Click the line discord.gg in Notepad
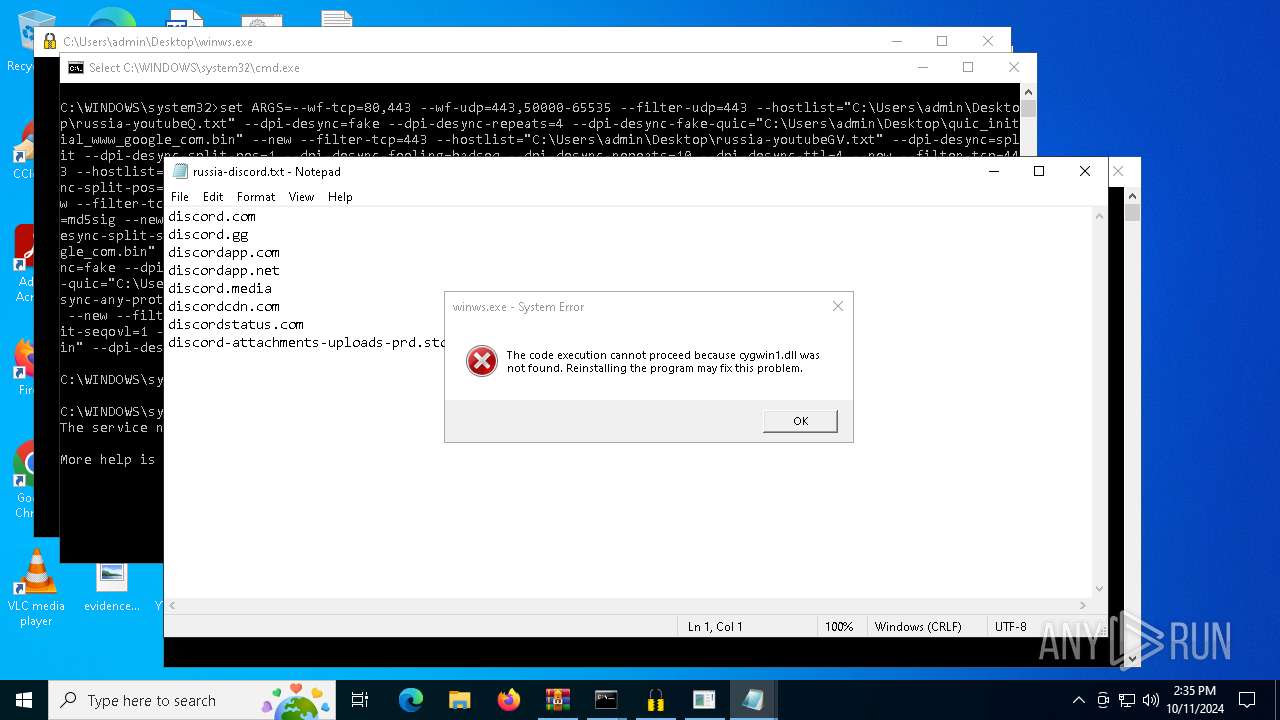 (x=208, y=234)
